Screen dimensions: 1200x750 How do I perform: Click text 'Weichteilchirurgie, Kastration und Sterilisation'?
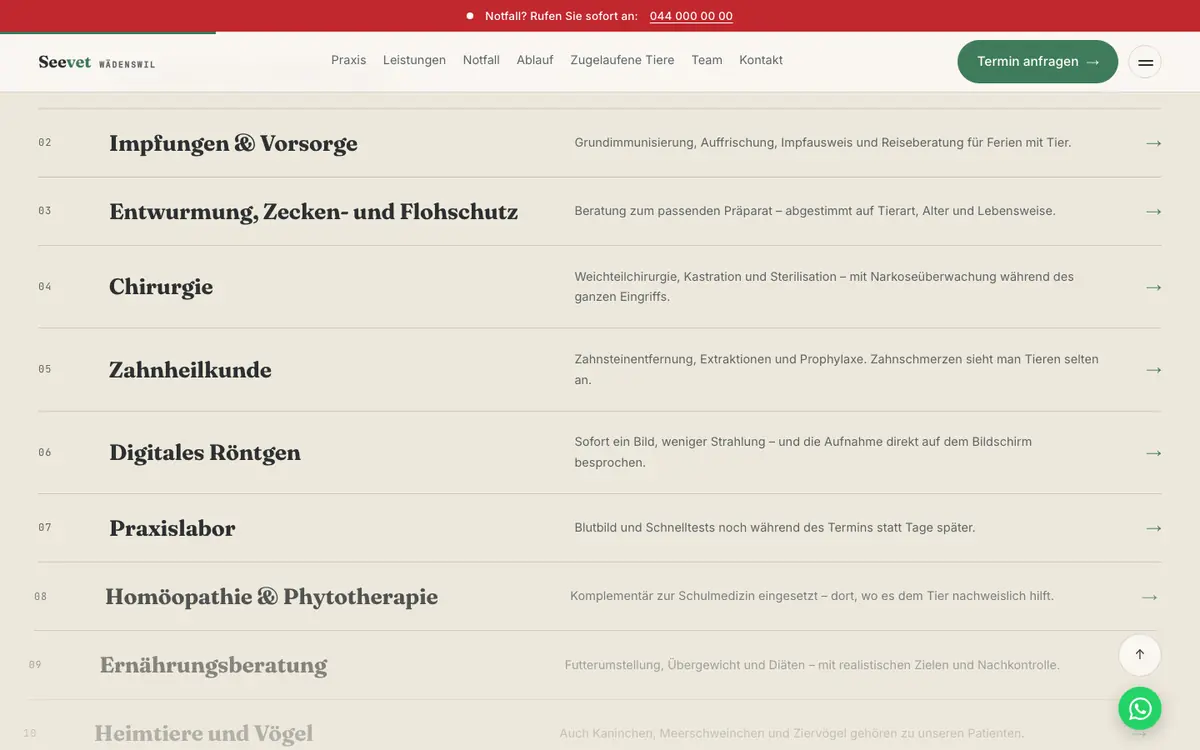point(706,277)
